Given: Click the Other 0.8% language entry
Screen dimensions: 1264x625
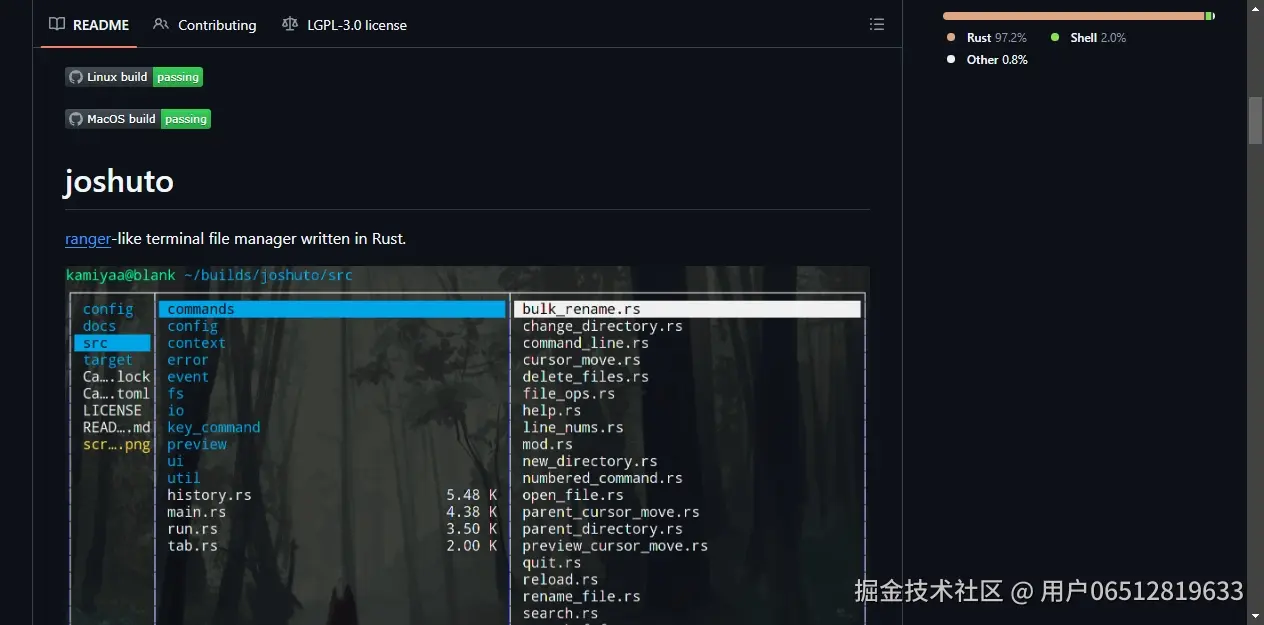Looking at the screenshot, I should (x=987, y=60).
